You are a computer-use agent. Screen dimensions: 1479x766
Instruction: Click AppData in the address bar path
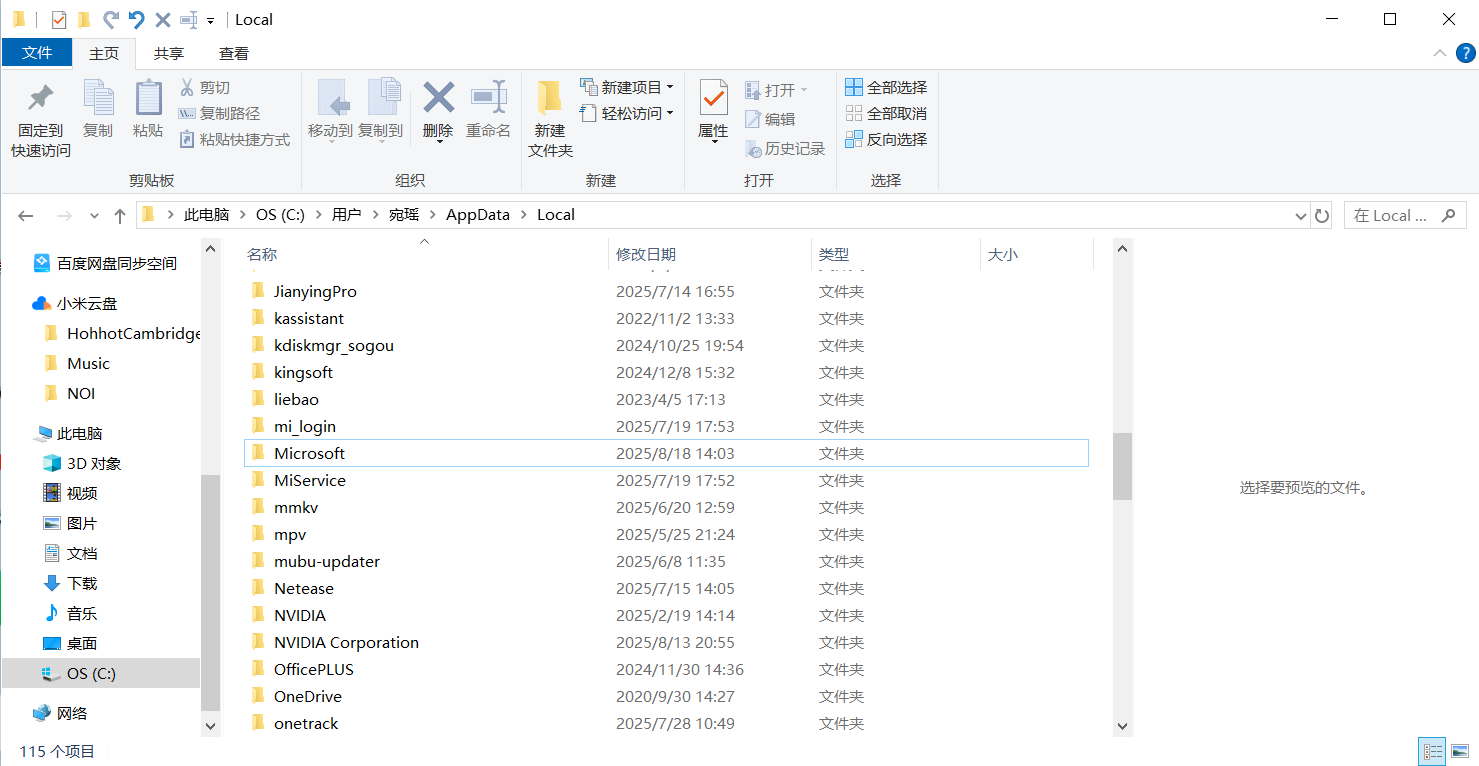[478, 215]
